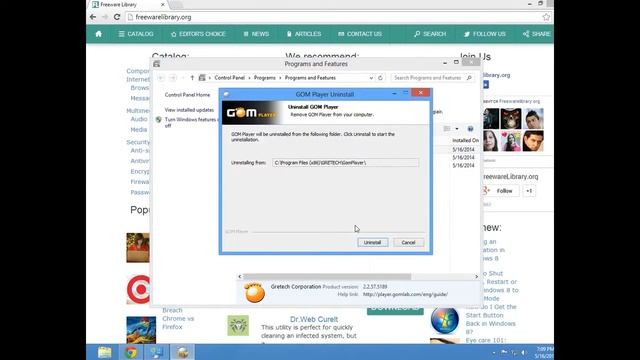Viewport: 640px width, 360px height.
Task: Open the Dr.Web CureIt article link
Action: [314, 319]
